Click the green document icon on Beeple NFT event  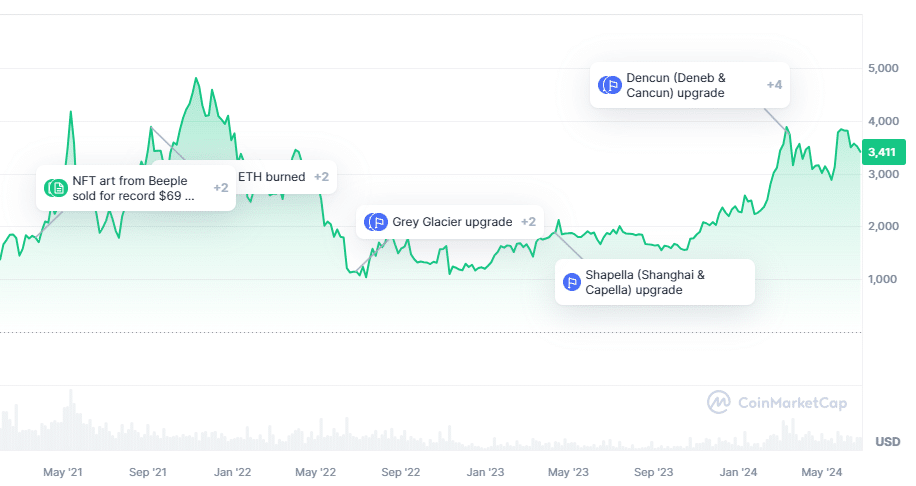pos(59,187)
